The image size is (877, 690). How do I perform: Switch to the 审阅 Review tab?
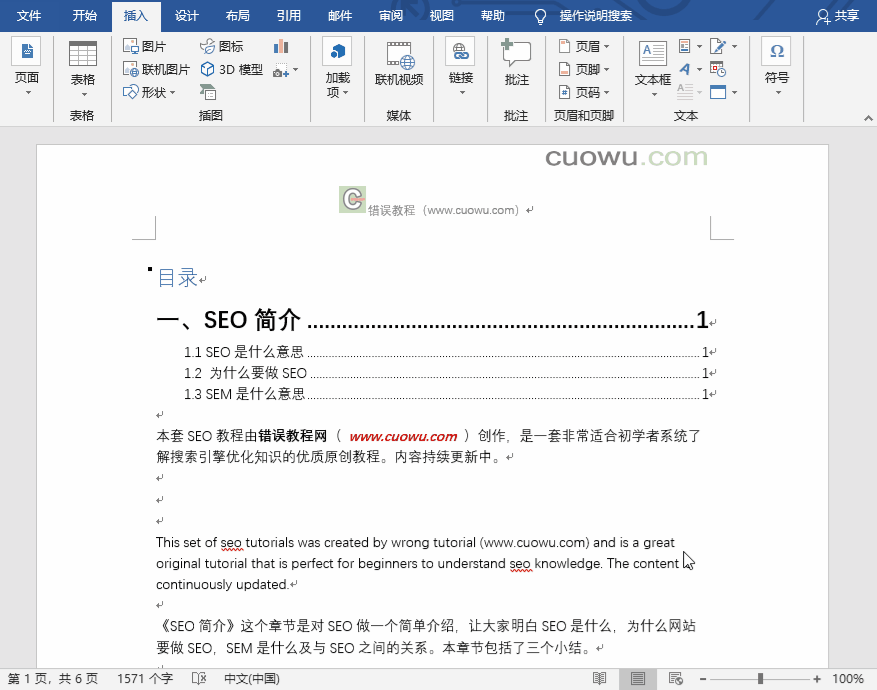point(390,16)
